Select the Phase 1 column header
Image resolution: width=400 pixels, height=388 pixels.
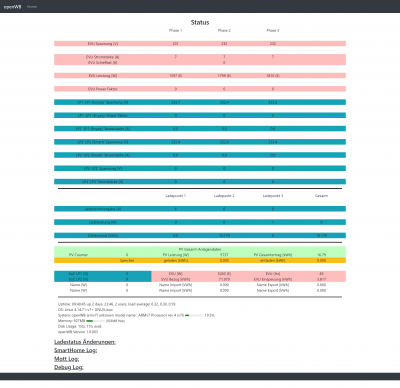click(x=176, y=30)
